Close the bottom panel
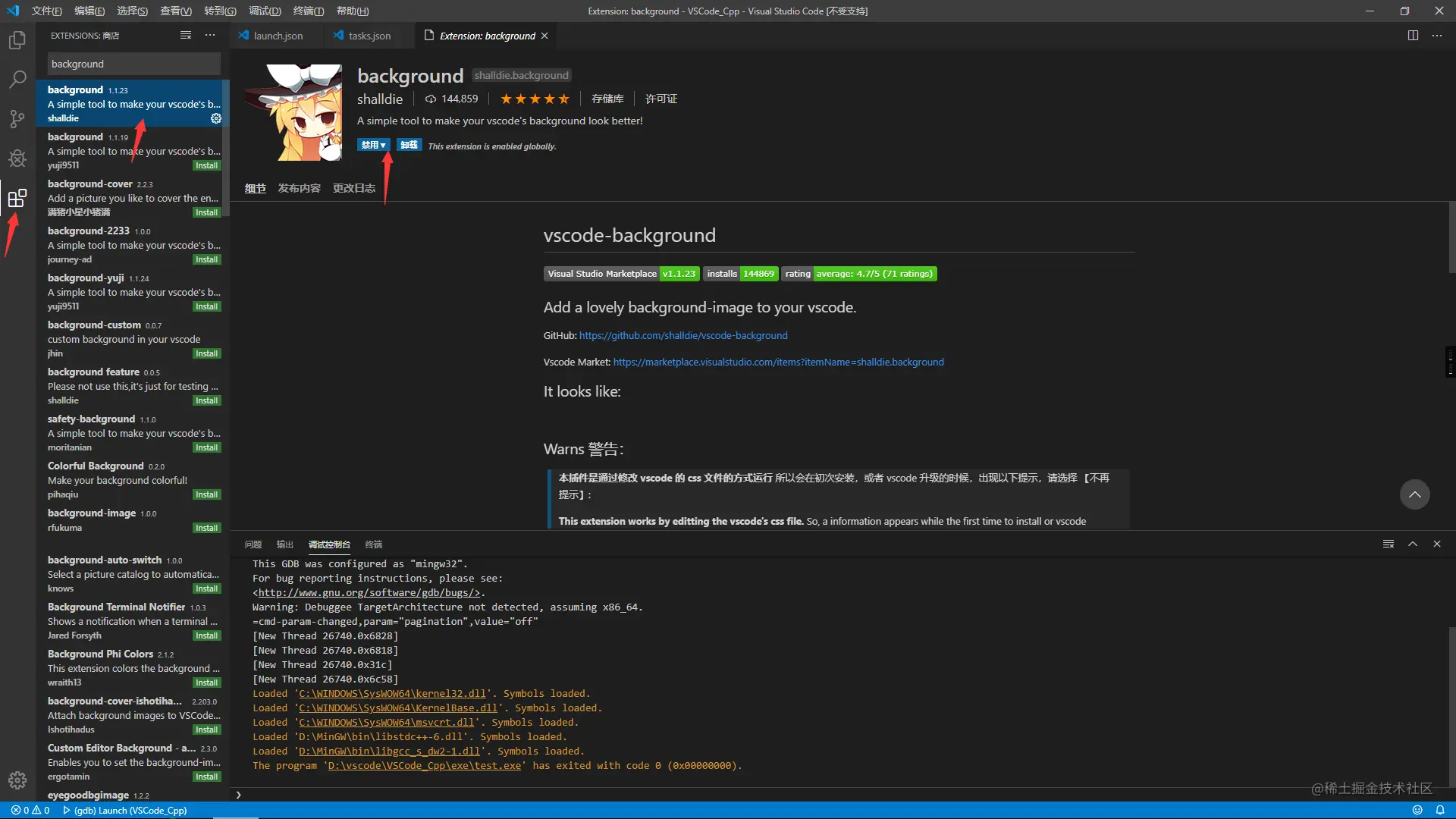The image size is (1456, 819). tap(1437, 544)
